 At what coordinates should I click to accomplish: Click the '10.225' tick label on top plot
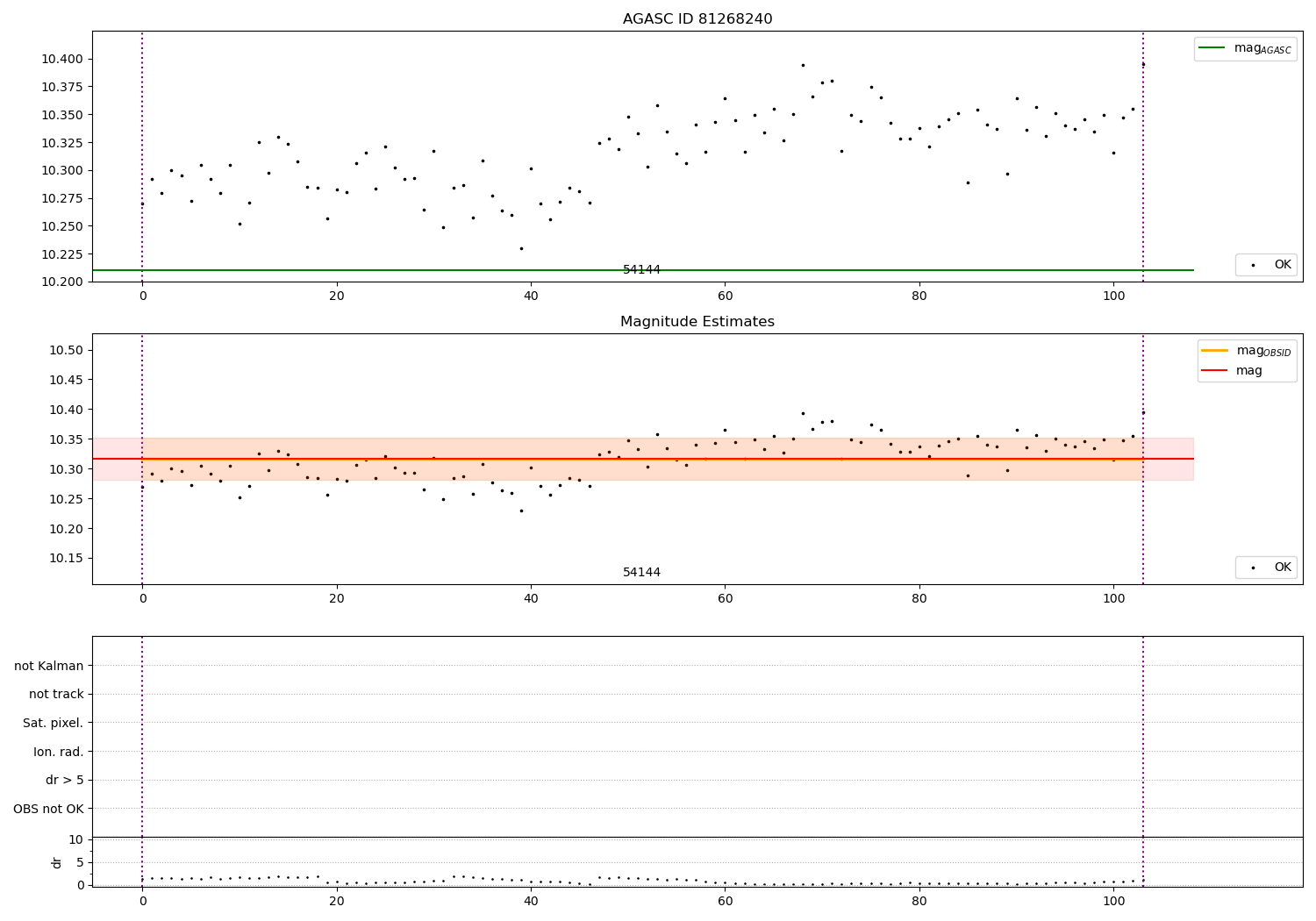tap(62, 254)
